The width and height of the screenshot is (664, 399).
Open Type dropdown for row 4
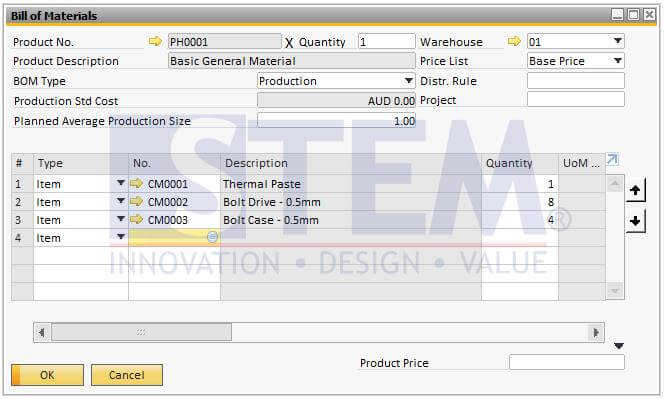click(121, 237)
